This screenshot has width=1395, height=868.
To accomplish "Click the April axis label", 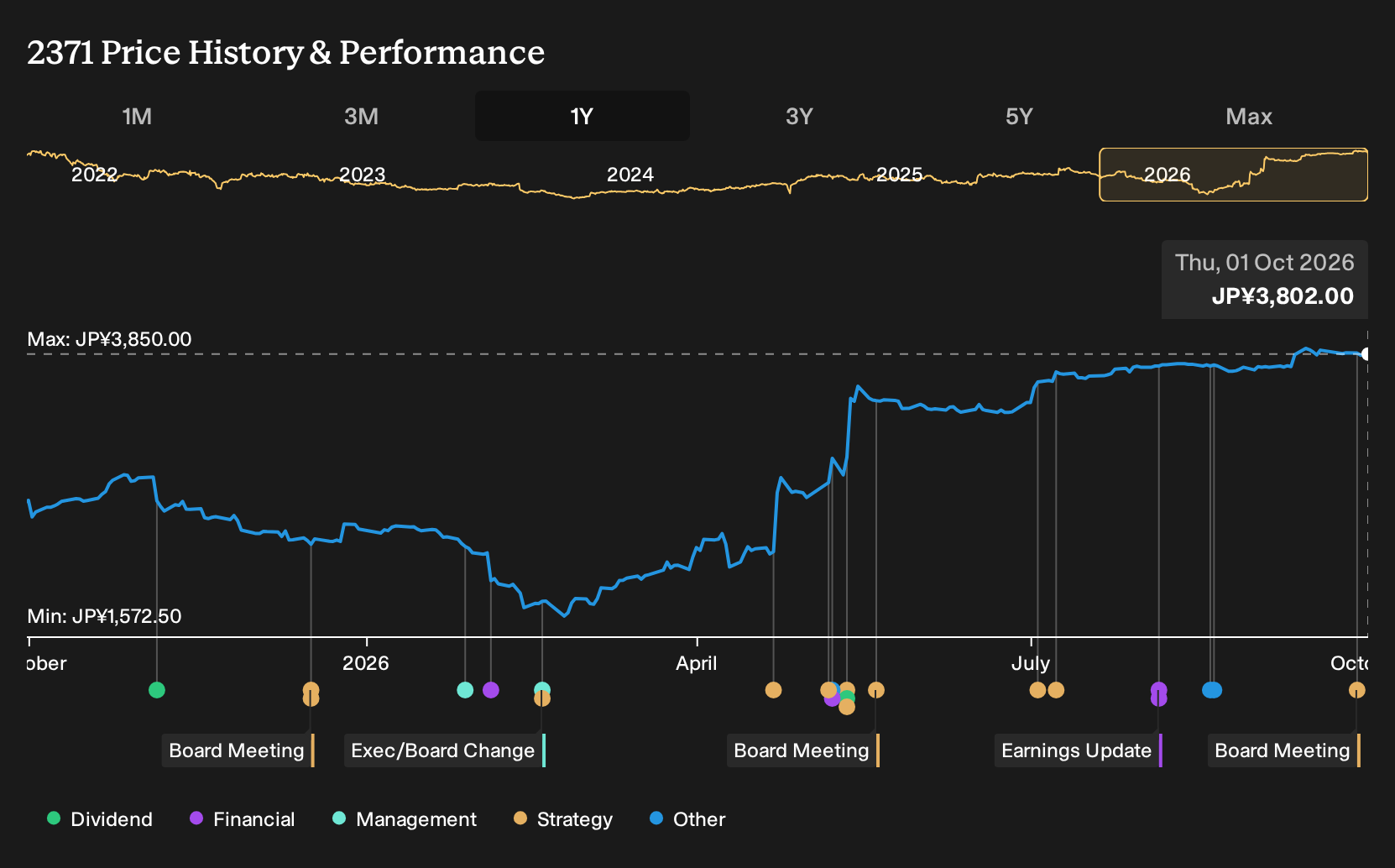I will 697,663.
